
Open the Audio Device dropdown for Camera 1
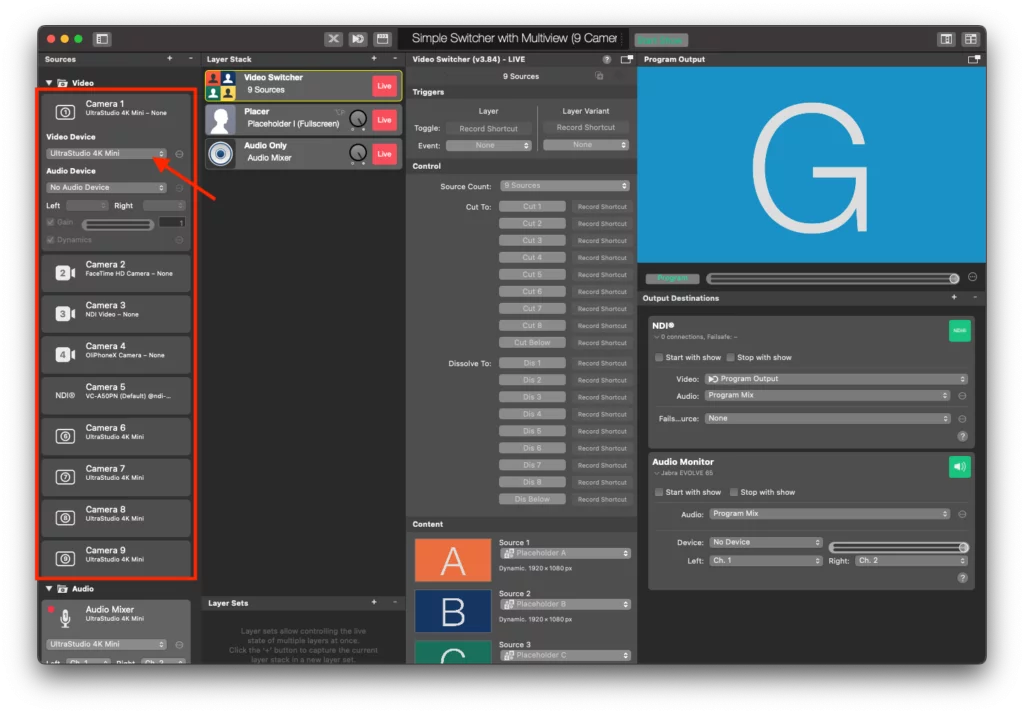[106, 187]
